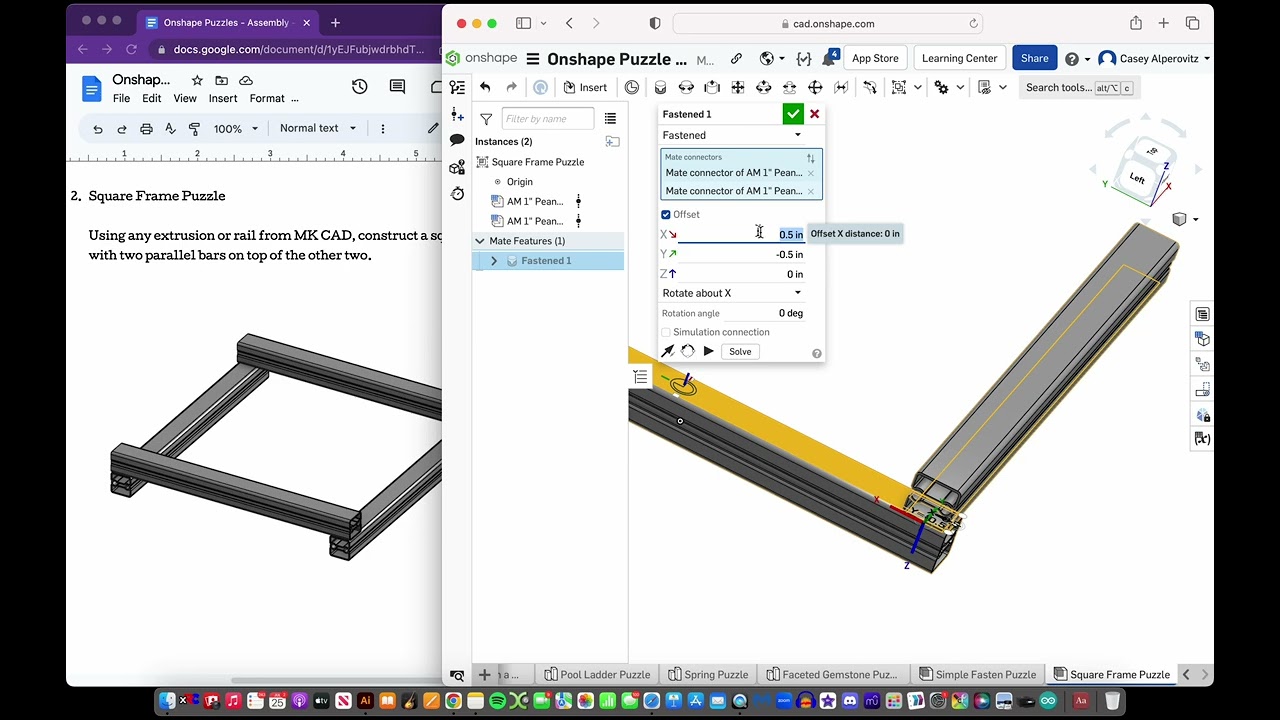Star the Google Docs document
The image size is (1280, 720).
[x=197, y=80]
